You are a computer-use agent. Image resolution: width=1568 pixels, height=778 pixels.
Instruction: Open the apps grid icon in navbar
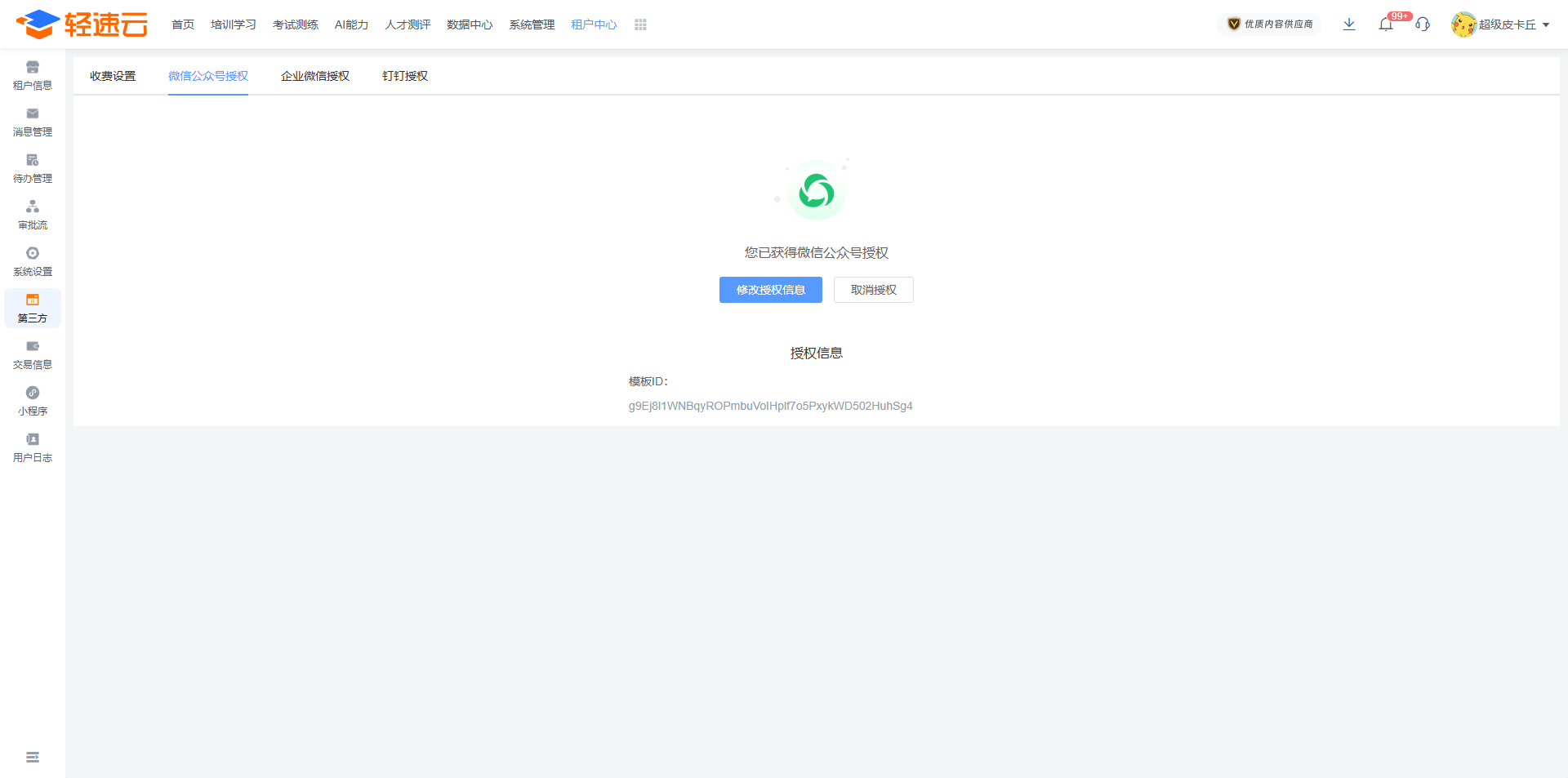(x=640, y=25)
